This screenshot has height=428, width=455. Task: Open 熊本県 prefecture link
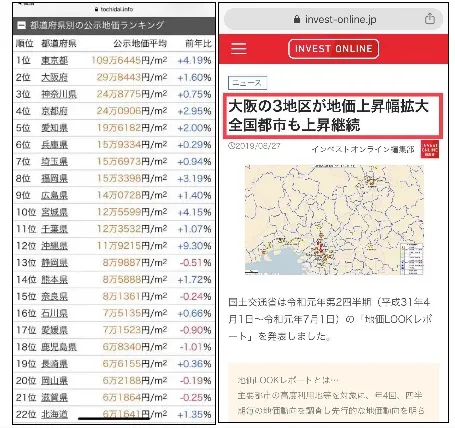[x=54, y=279]
